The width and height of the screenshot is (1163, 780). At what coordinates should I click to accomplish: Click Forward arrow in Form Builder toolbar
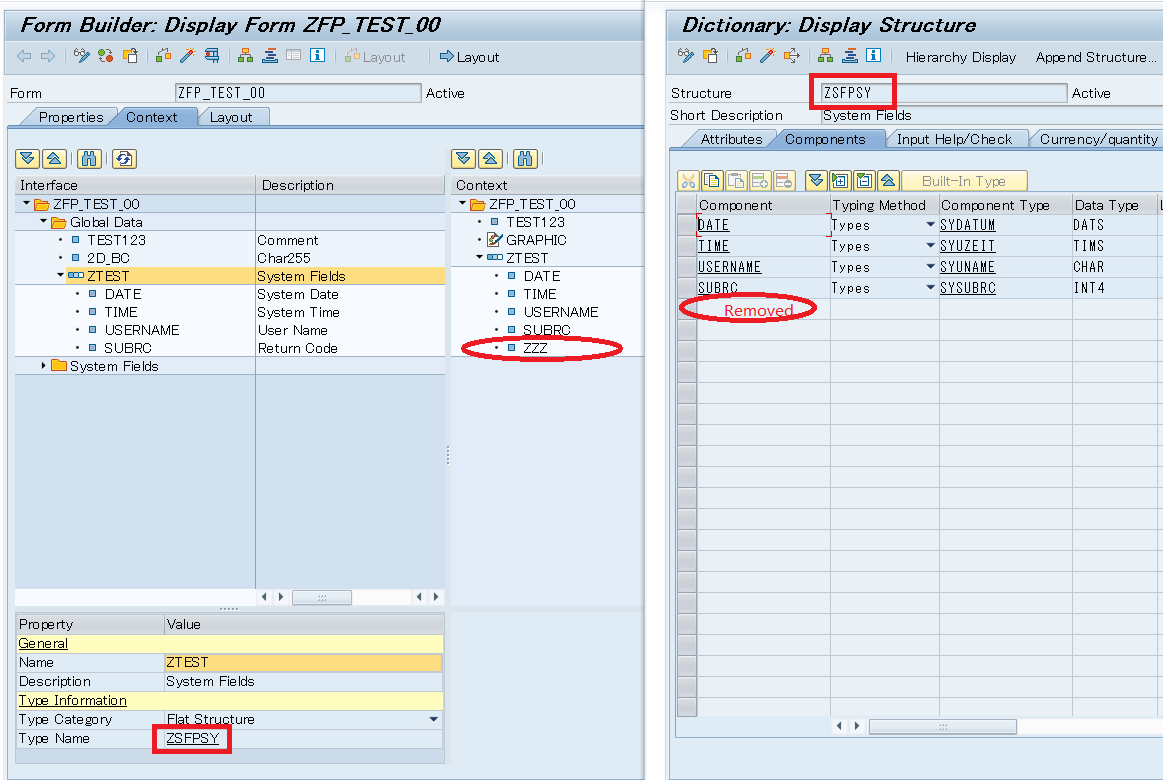47,56
